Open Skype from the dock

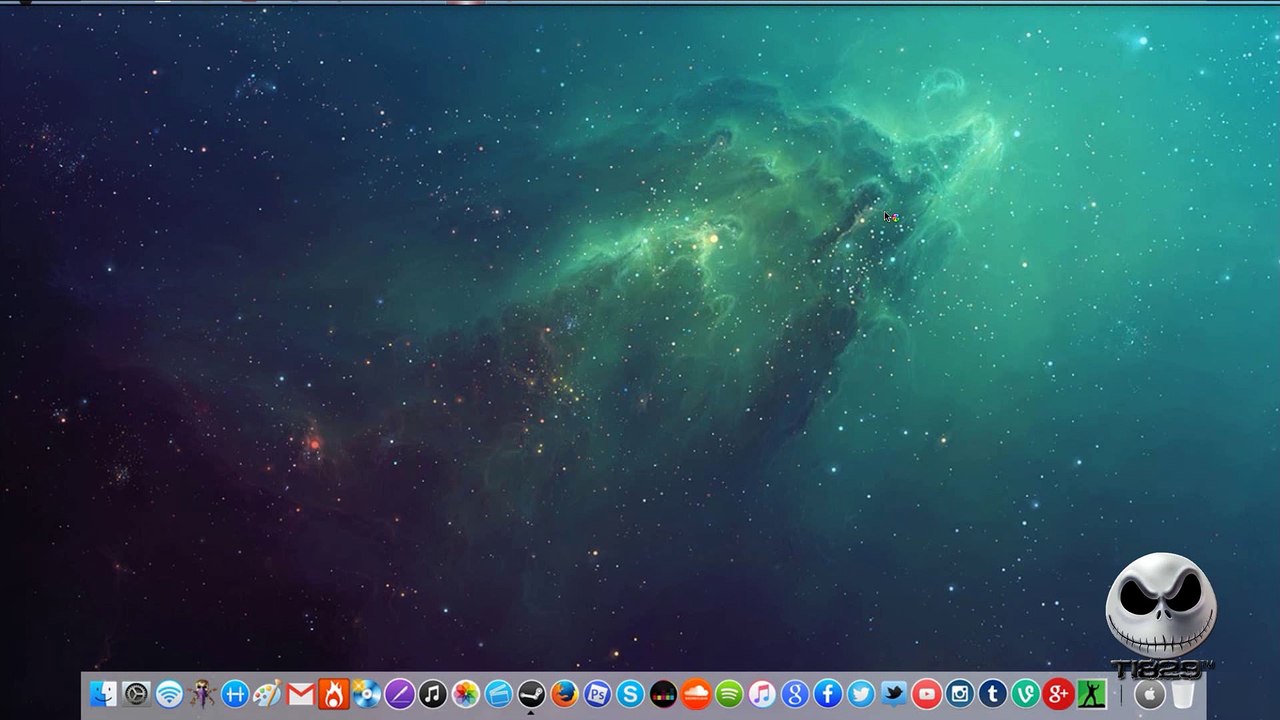(x=630, y=693)
